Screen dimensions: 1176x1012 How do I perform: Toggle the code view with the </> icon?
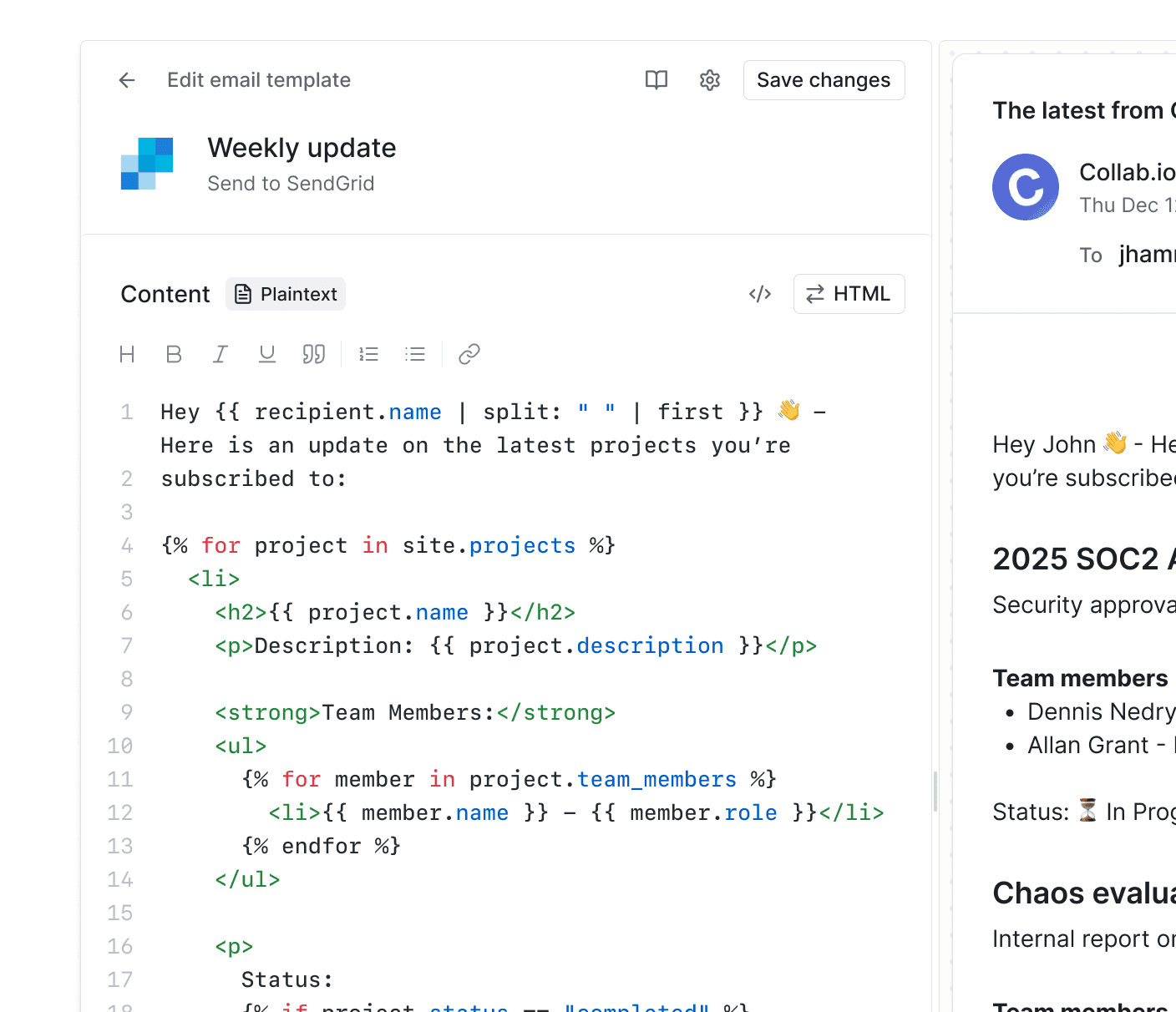click(x=760, y=294)
